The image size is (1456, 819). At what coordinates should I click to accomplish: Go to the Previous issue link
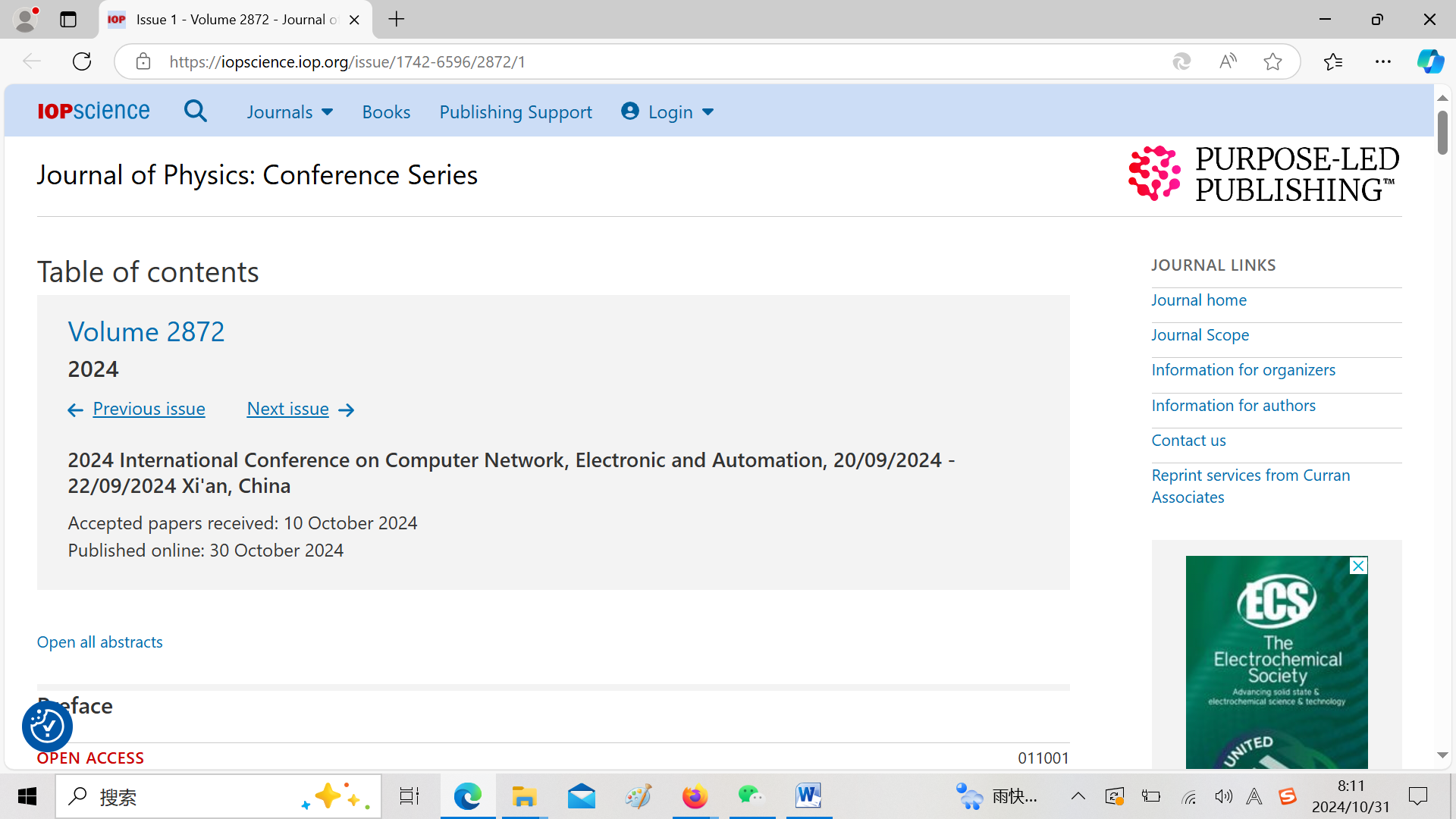(149, 409)
